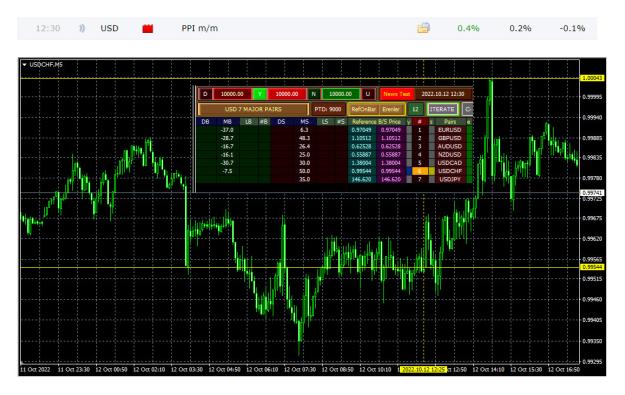The height and width of the screenshot is (395, 625).
Task: Toggle the N button in panel
Action: pyautogui.click(x=314, y=94)
